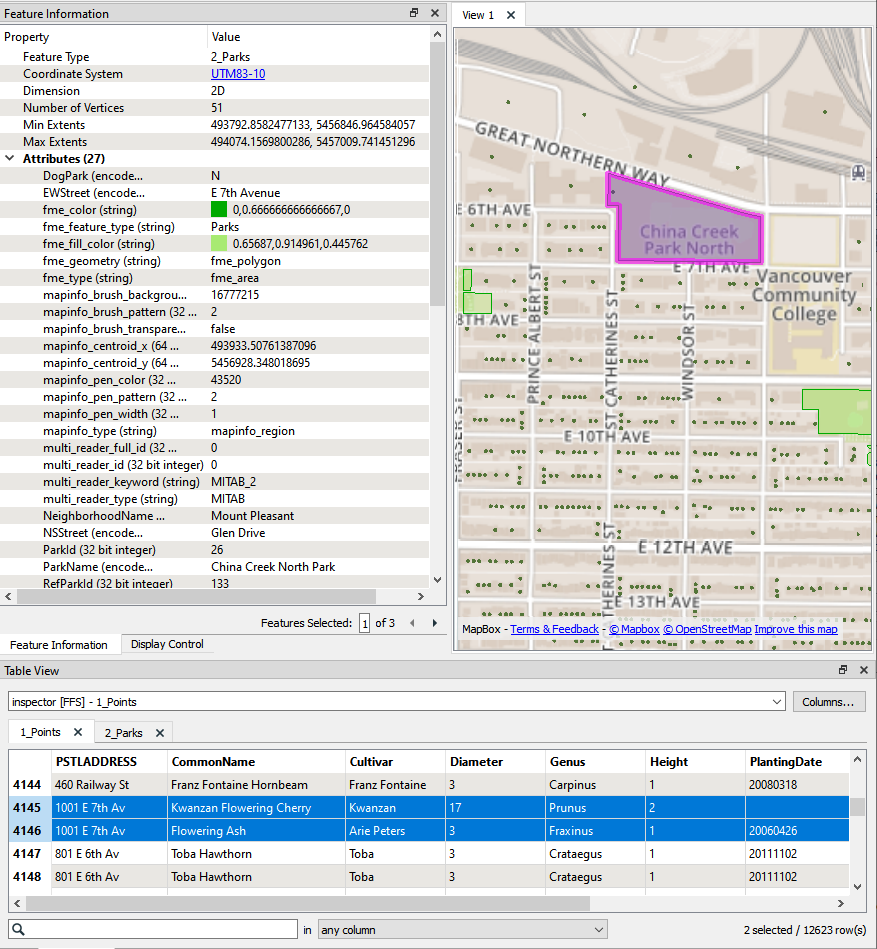This screenshot has width=877, height=949.
Task: Go to next selected feature arrow
Action: point(435,623)
